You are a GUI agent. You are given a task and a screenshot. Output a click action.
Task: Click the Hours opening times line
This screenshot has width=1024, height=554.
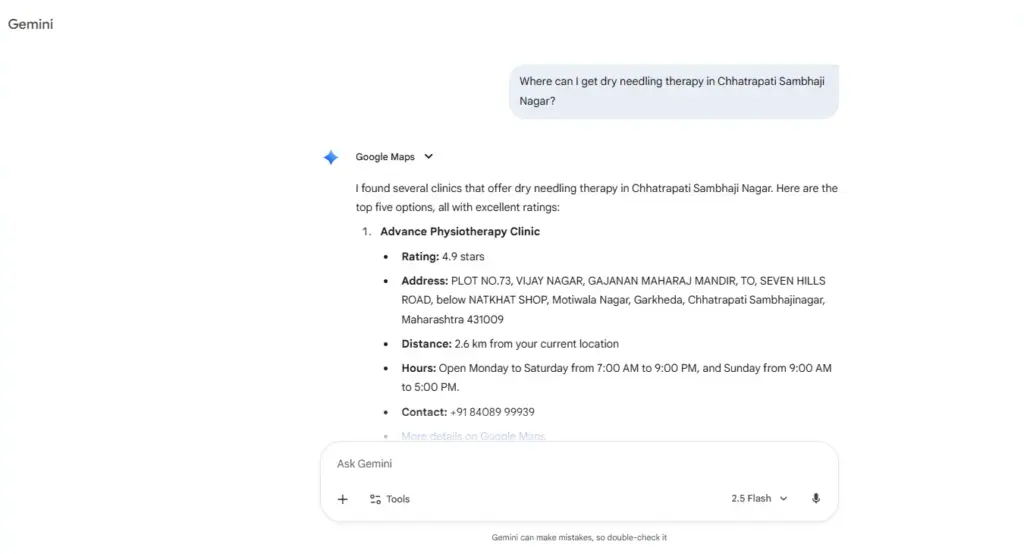pyautogui.click(x=616, y=378)
